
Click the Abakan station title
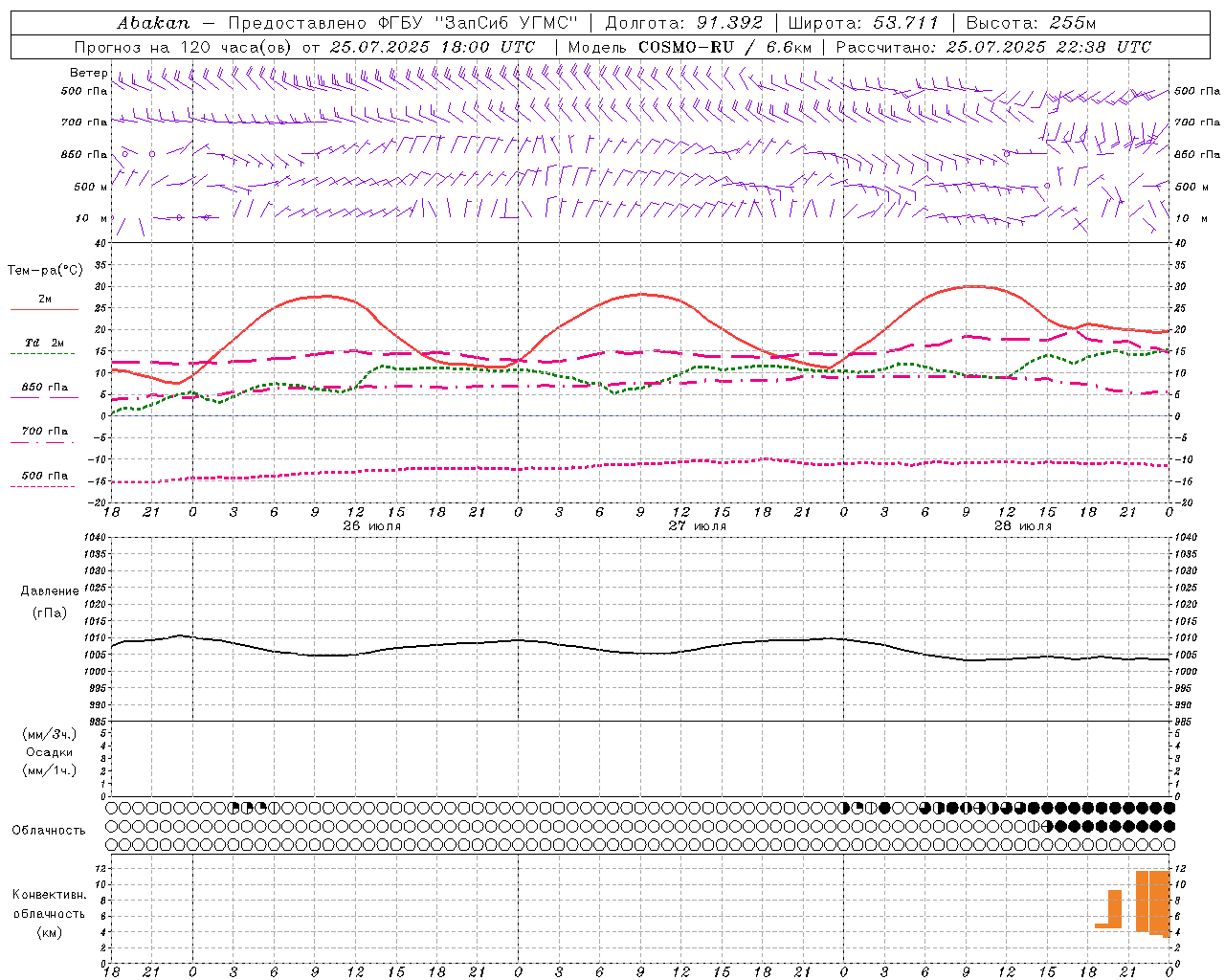pos(154,22)
